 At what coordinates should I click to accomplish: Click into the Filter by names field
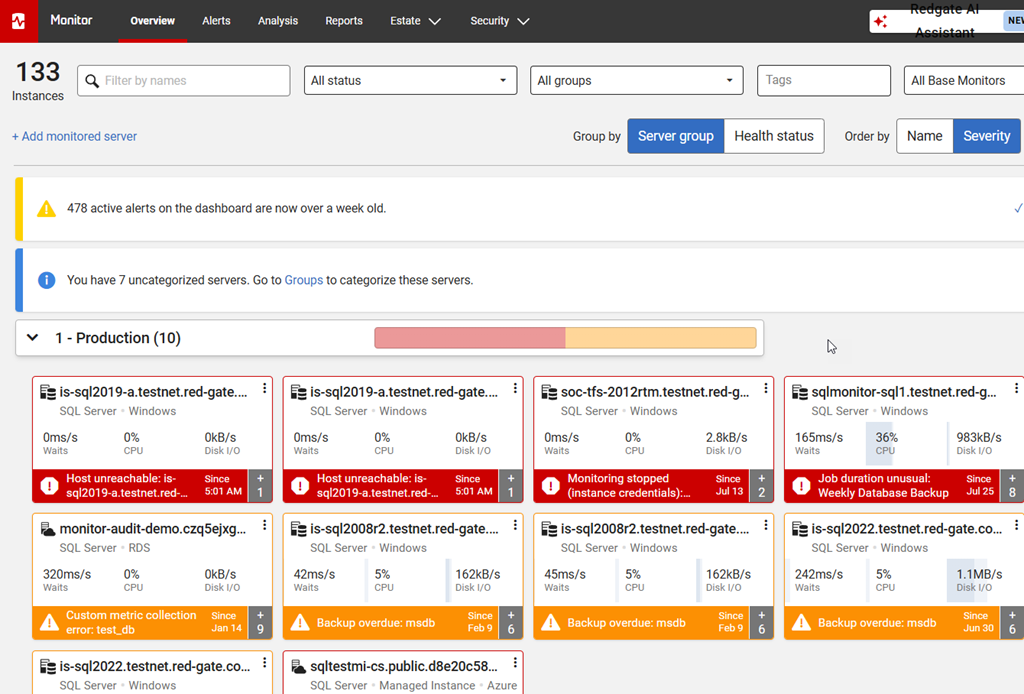pyautogui.click(x=184, y=80)
